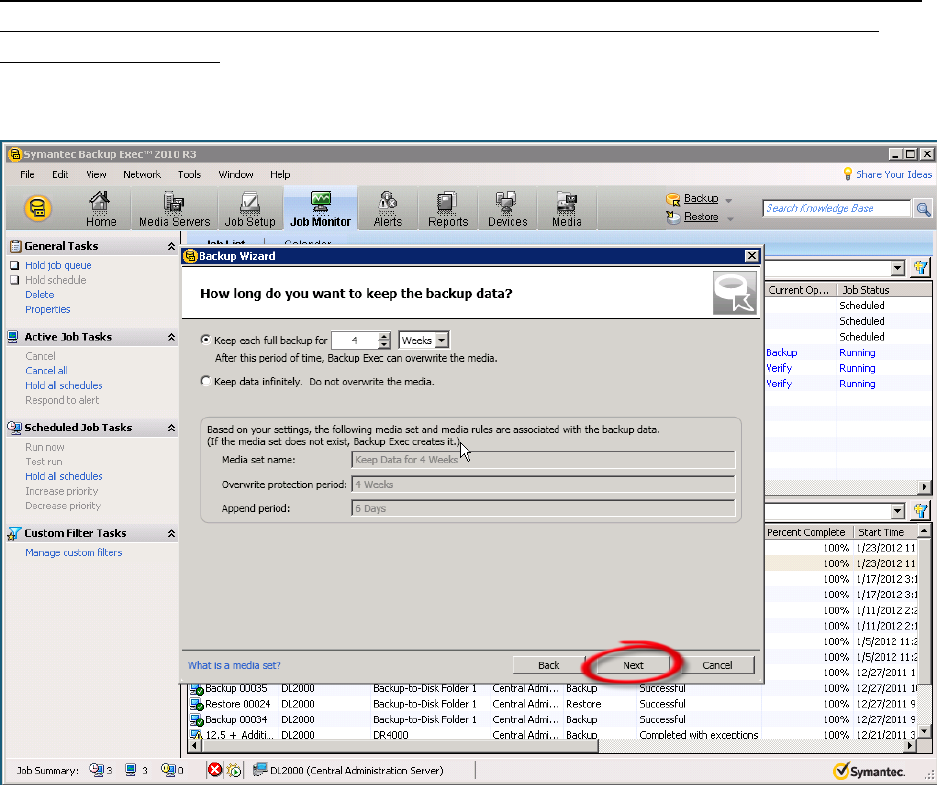Screen dimensions: 937x785
Task: Open the Weeks unit dropdown
Action: click(x=442, y=340)
